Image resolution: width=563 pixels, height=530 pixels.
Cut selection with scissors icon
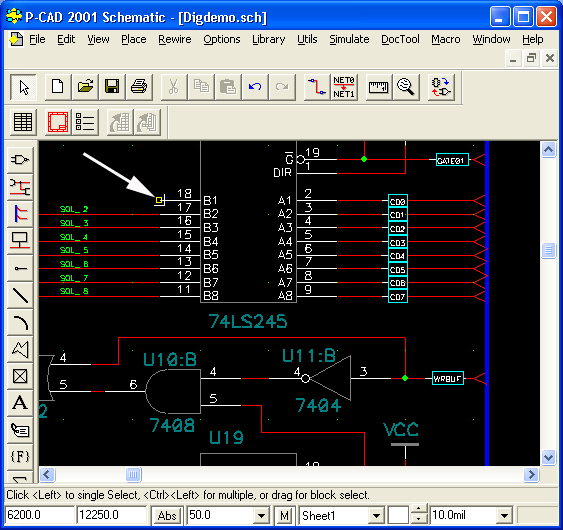(174, 87)
